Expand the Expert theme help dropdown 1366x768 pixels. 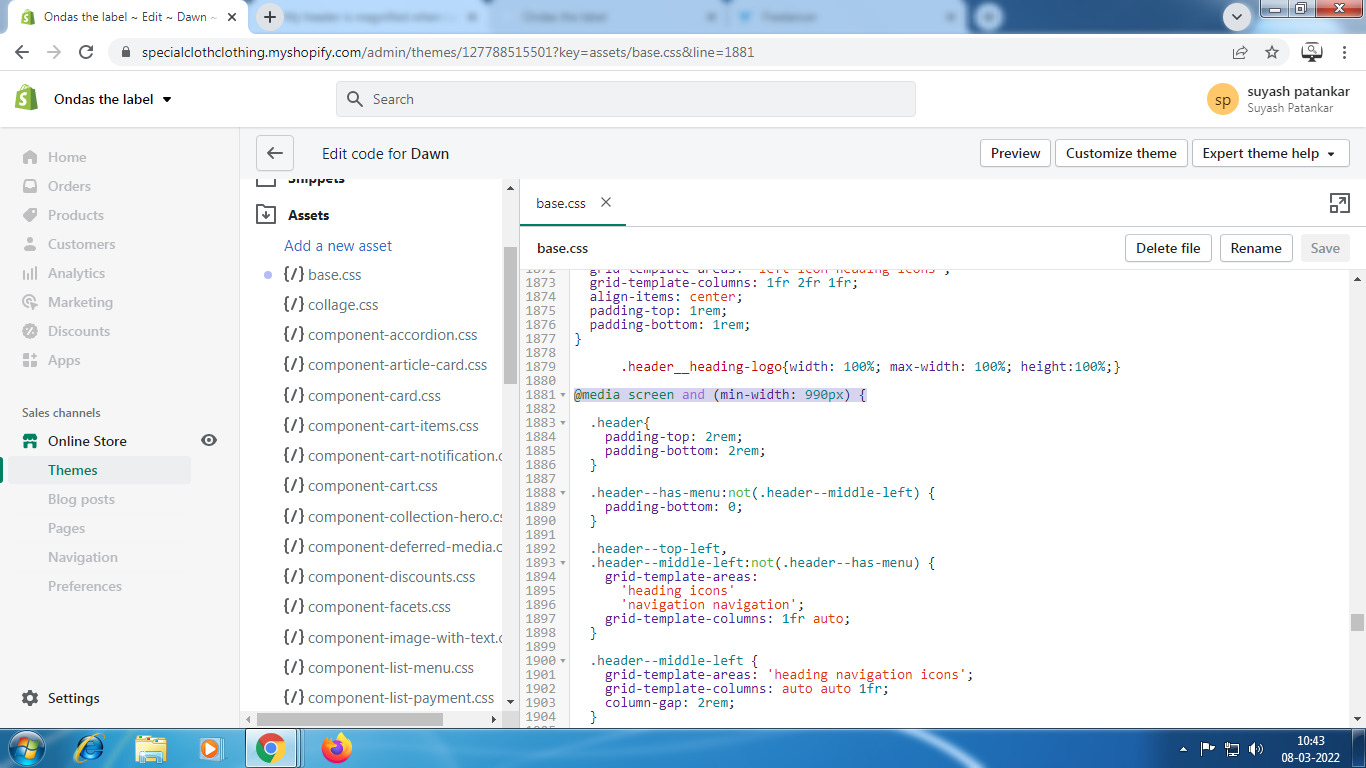pos(1270,153)
